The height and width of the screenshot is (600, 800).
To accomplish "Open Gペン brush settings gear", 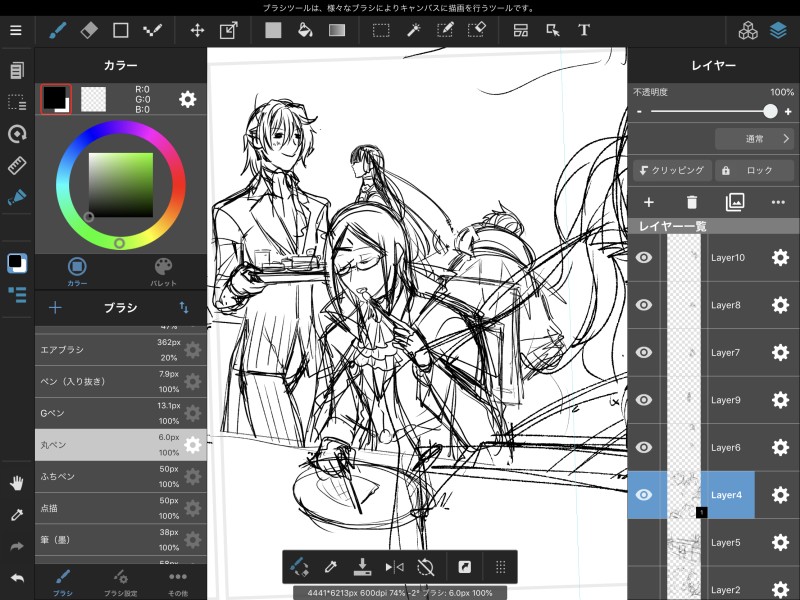I will coord(192,413).
